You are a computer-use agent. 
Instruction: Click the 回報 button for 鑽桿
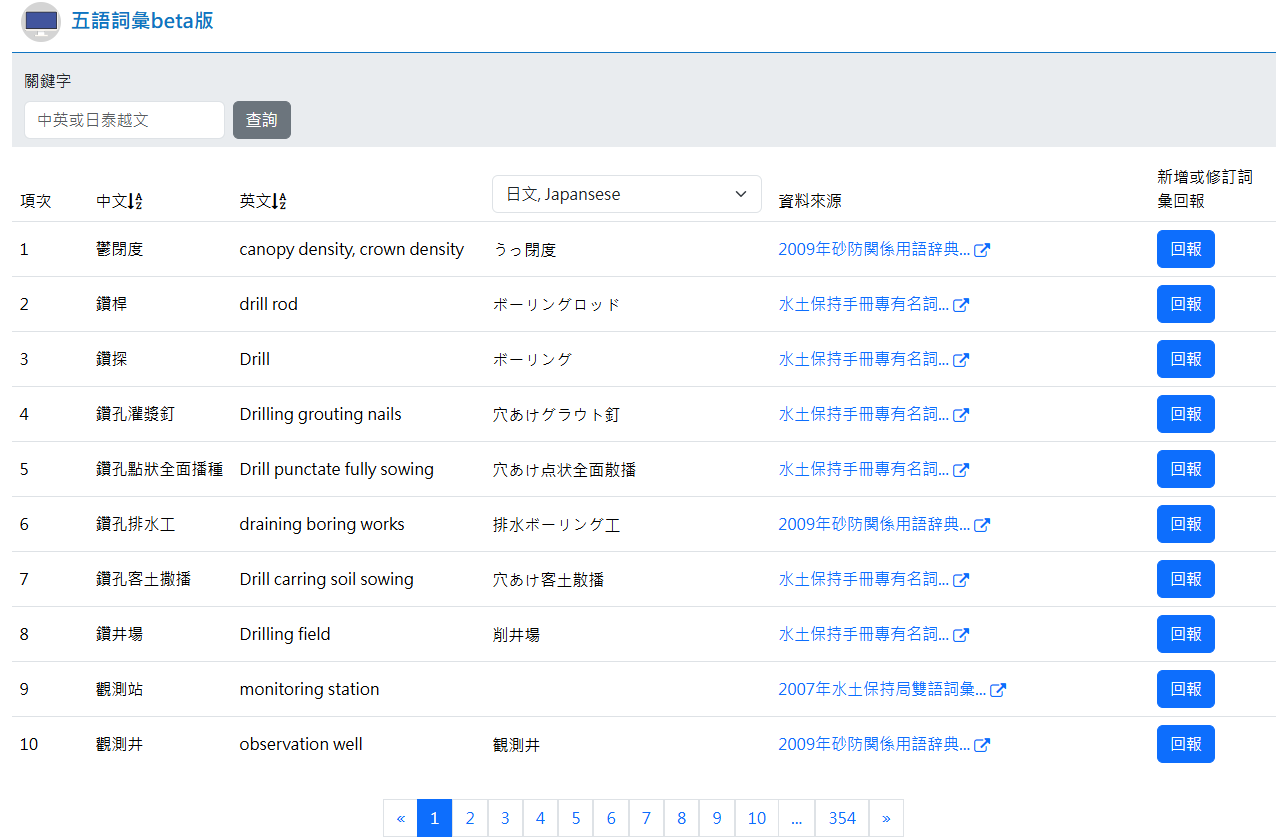pyautogui.click(x=1185, y=304)
